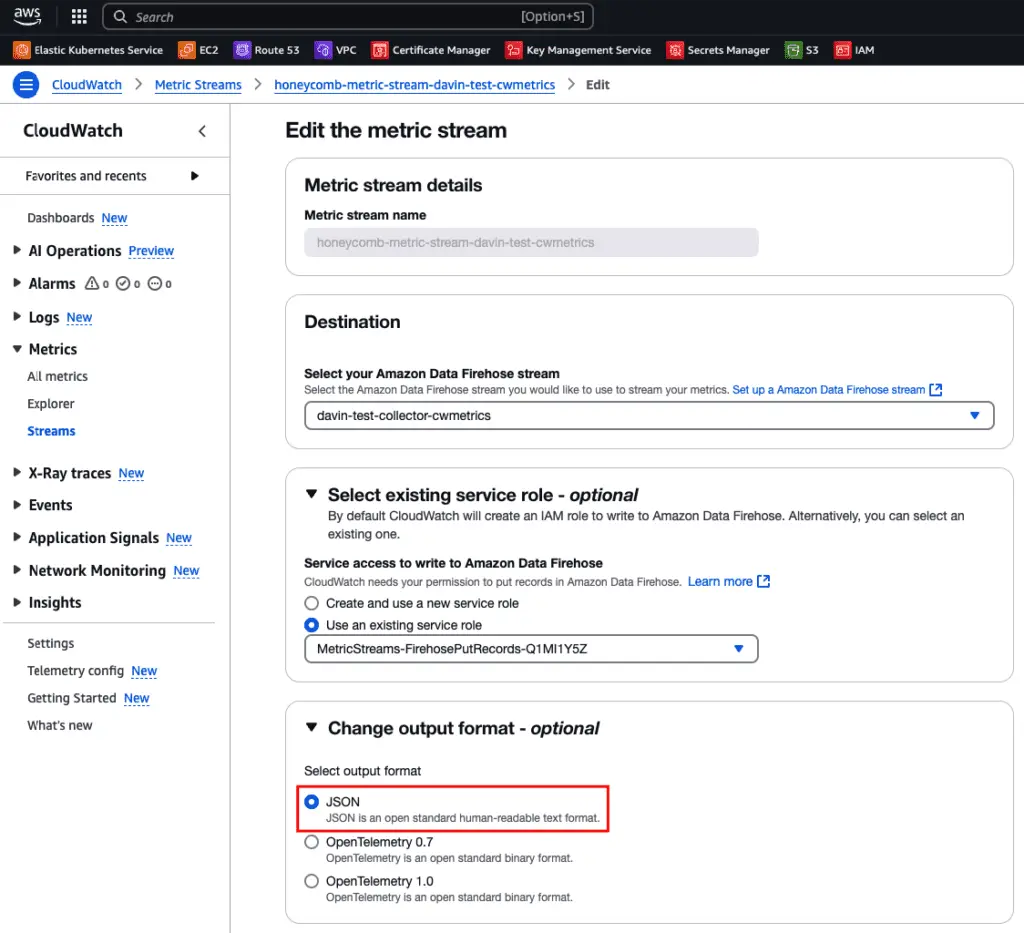Open All metrics in the sidebar
This screenshot has width=1024, height=933.
(57, 377)
